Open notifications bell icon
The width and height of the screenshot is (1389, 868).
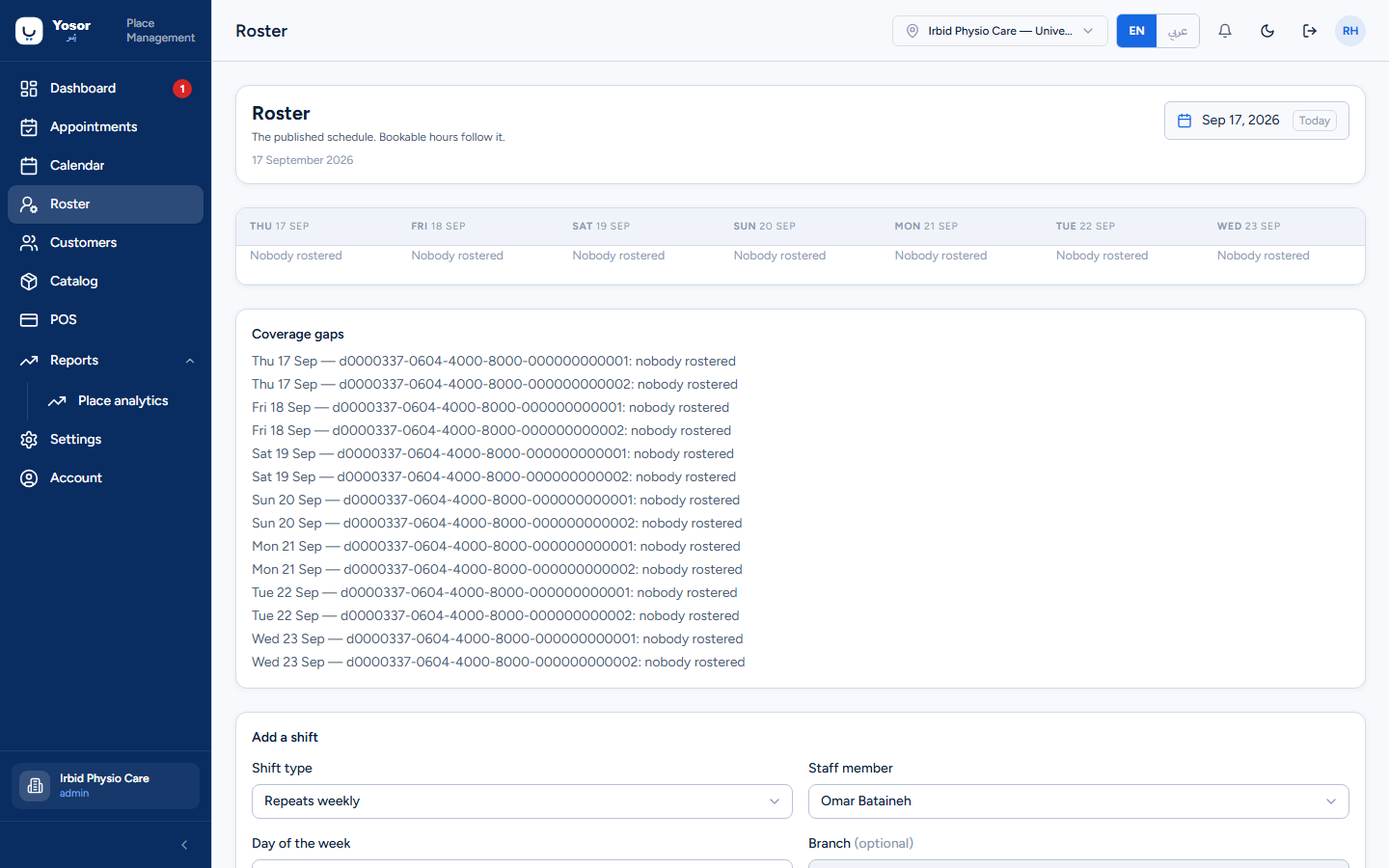point(1225,31)
